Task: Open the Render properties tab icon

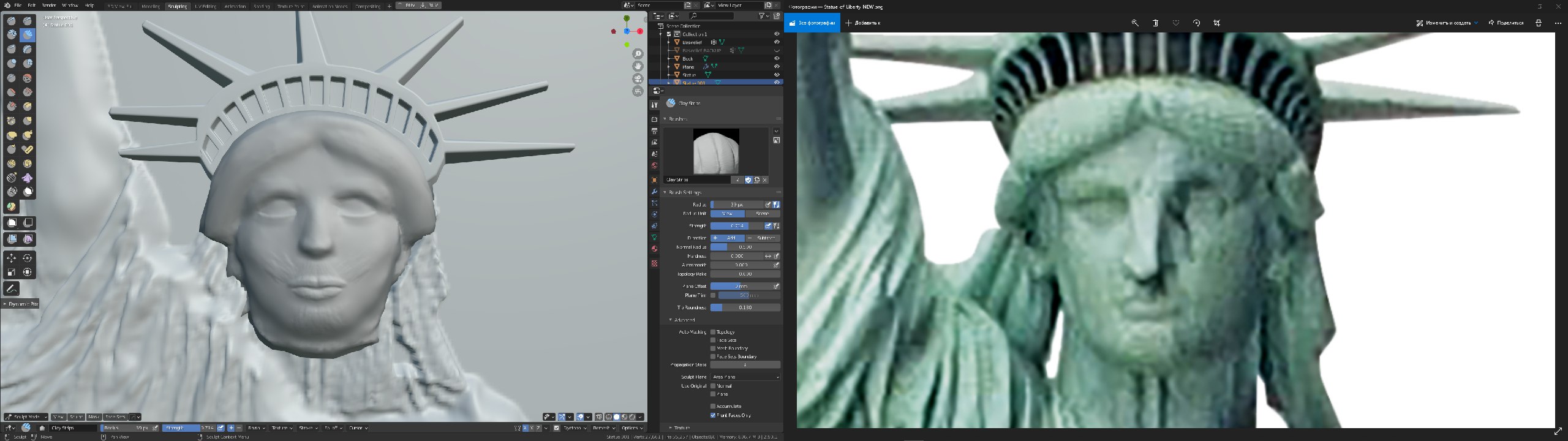Action: [654, 119]
